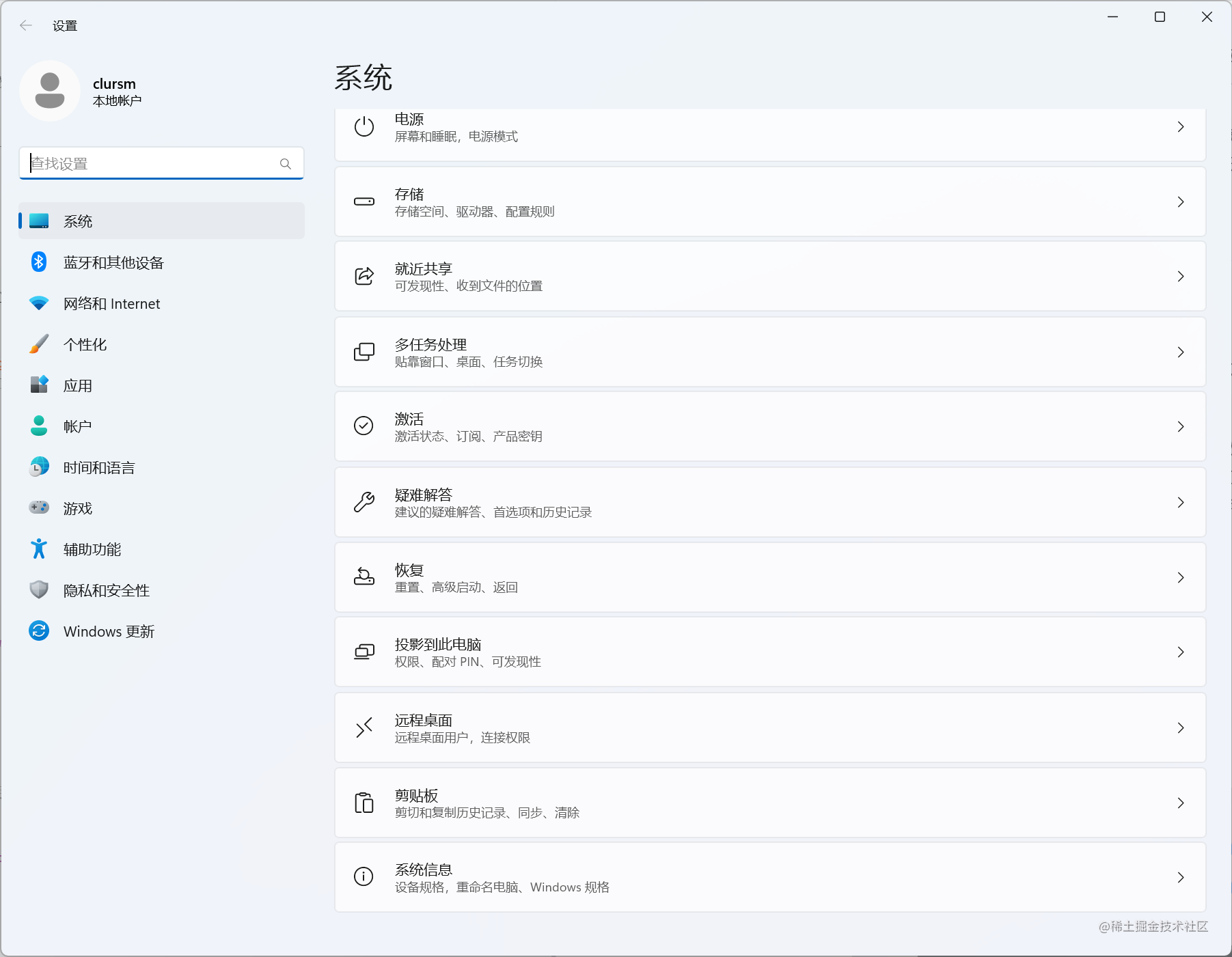Switch to 个性化 settings
Image resolution: width=1232 pixels, height=957 pixels.
pos(85,344)
